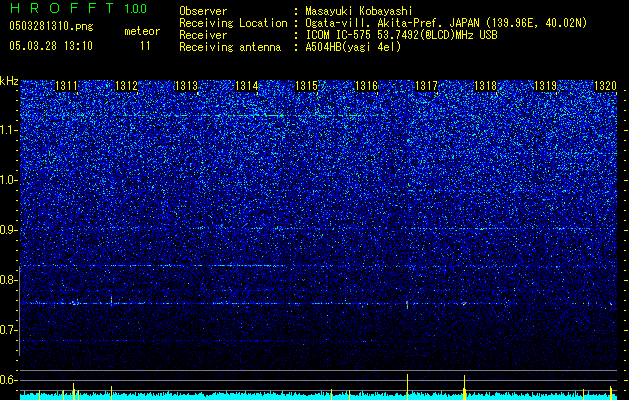Click the 0.9 frequency axis label

8,230
